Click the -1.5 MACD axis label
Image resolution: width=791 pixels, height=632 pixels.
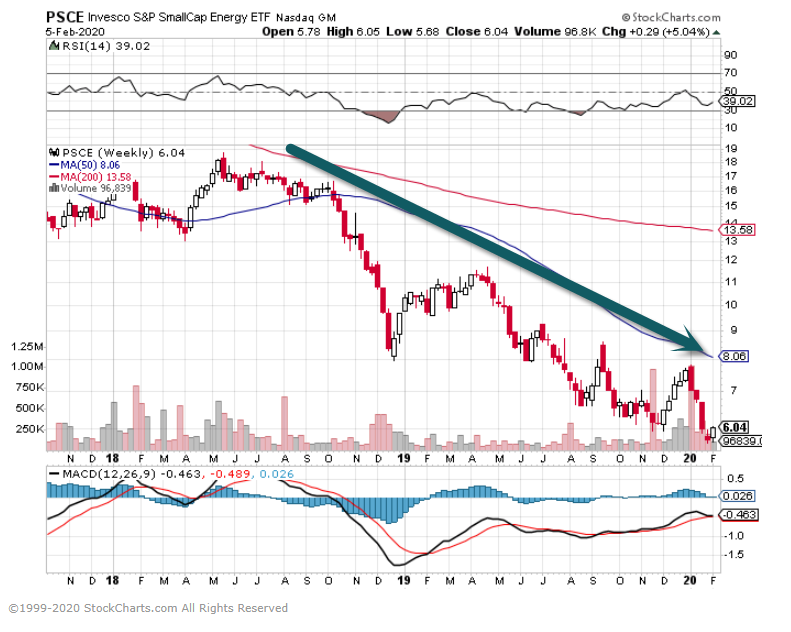(x=734, y=555)
